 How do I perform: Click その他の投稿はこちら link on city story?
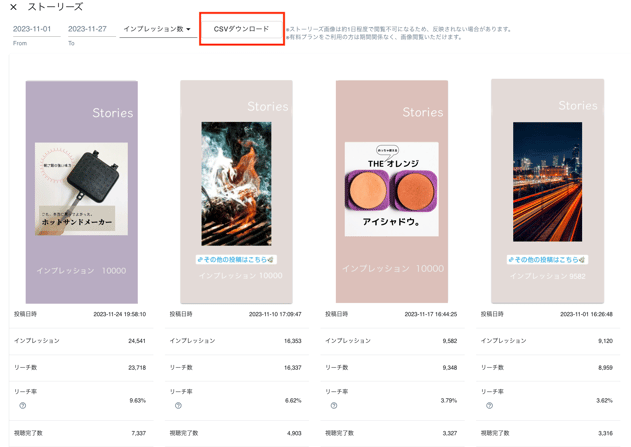547,259
